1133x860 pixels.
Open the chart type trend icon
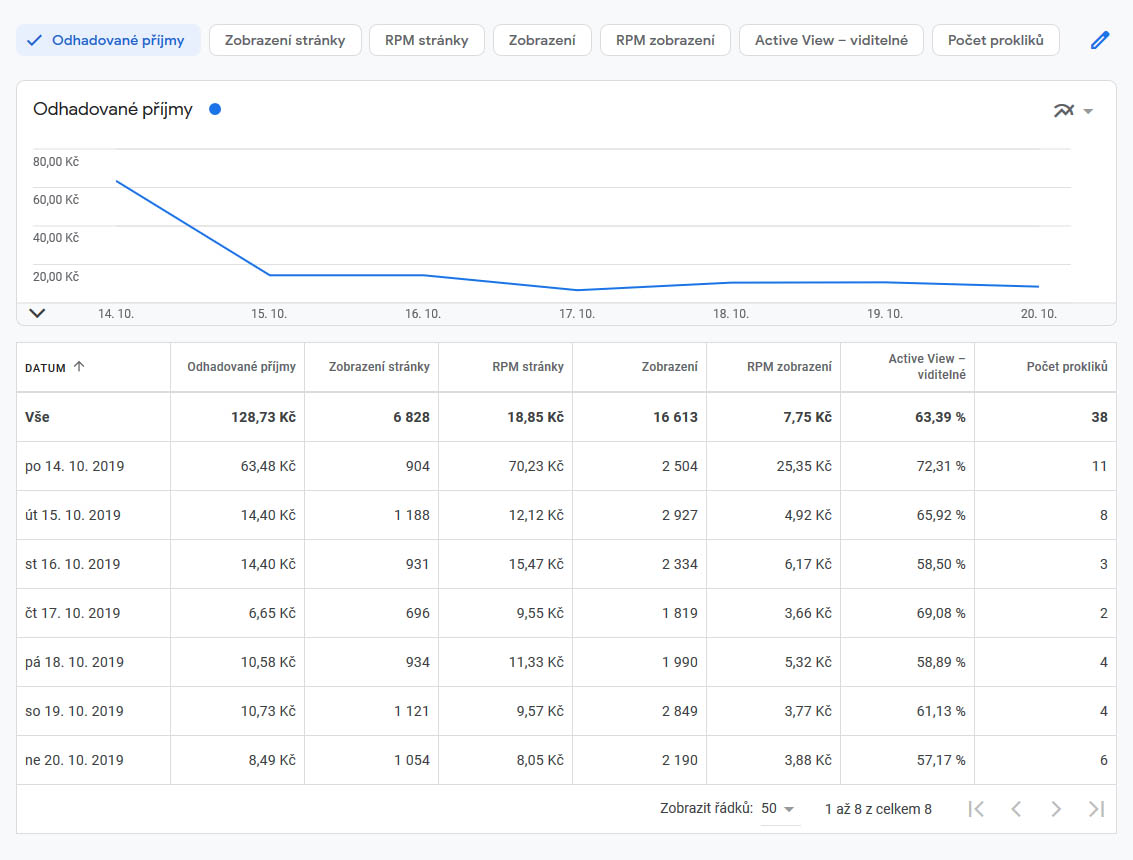[x=1063, y=110]
